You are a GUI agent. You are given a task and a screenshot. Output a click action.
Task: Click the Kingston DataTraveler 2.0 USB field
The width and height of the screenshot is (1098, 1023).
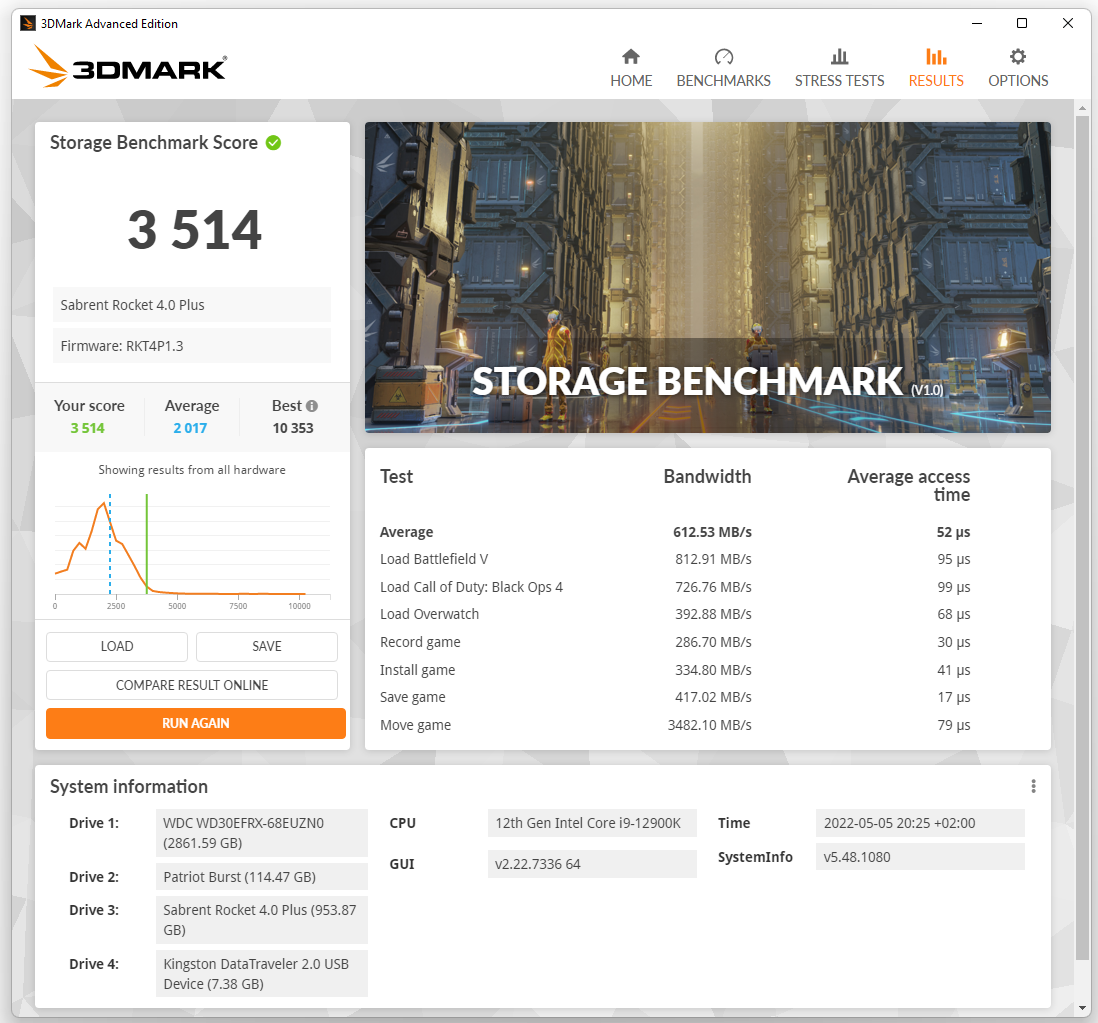point(262,973)
